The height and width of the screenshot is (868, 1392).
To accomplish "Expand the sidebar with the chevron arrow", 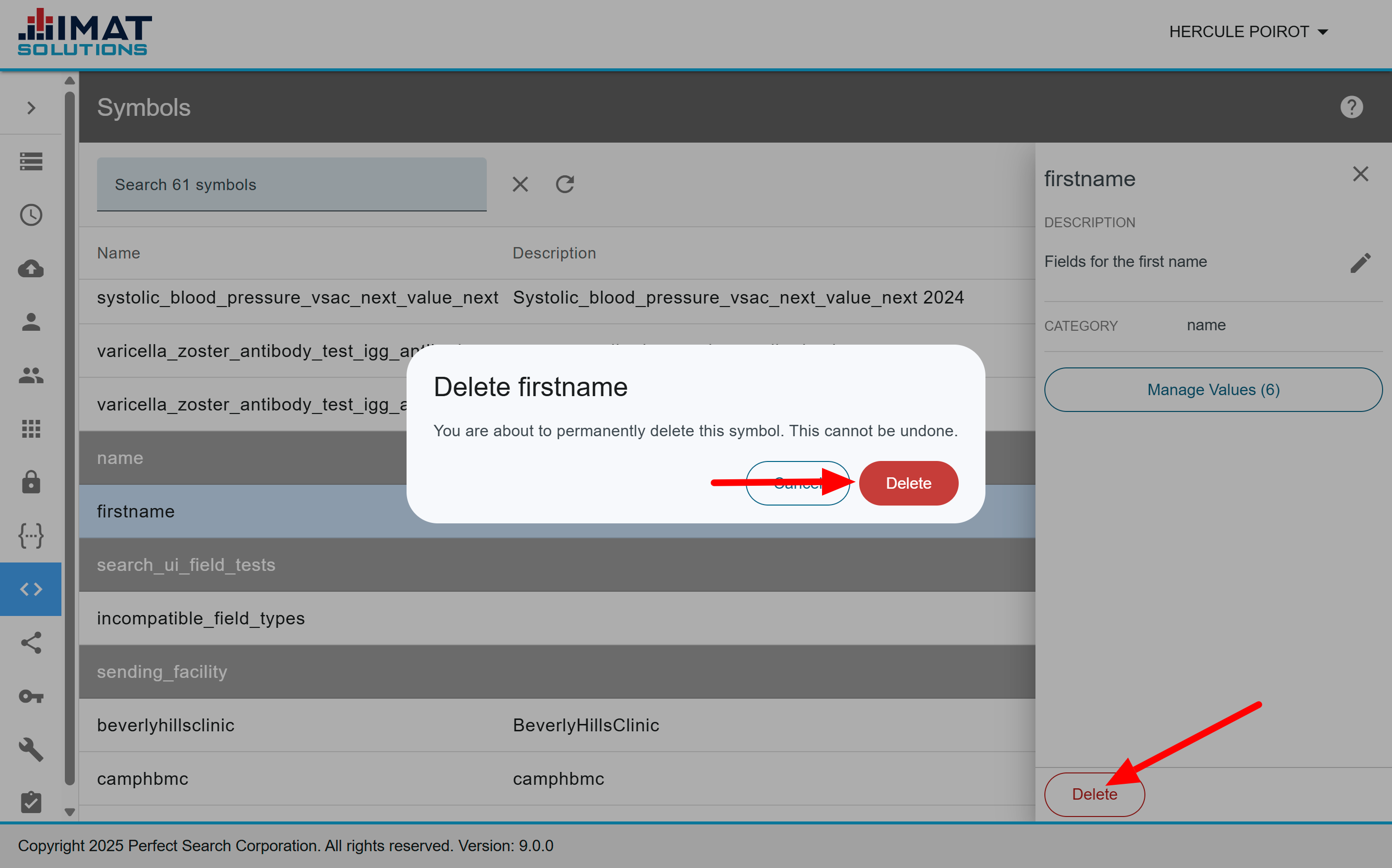I will tap(31, 108).
